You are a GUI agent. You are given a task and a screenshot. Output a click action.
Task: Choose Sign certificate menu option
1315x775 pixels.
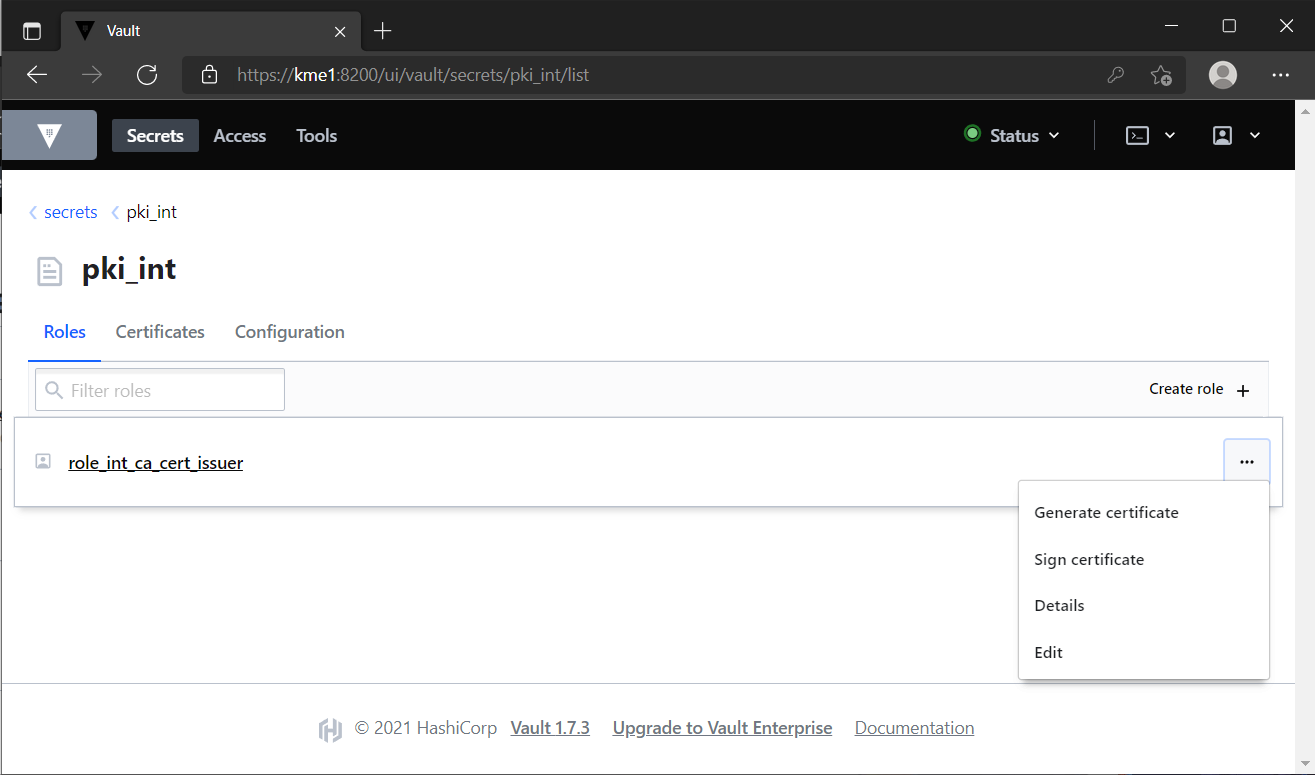point(1089,560)
